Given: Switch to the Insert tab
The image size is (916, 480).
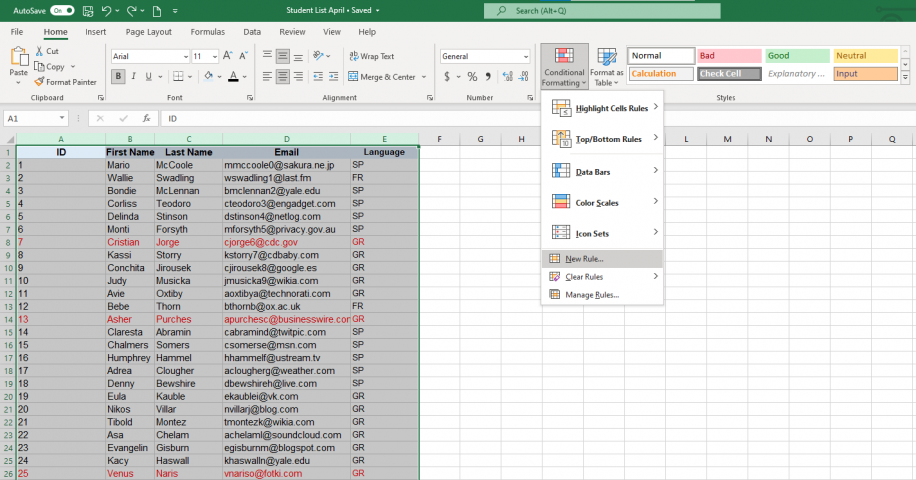Looking at the screenshot, I should click(x=95, y=32).
